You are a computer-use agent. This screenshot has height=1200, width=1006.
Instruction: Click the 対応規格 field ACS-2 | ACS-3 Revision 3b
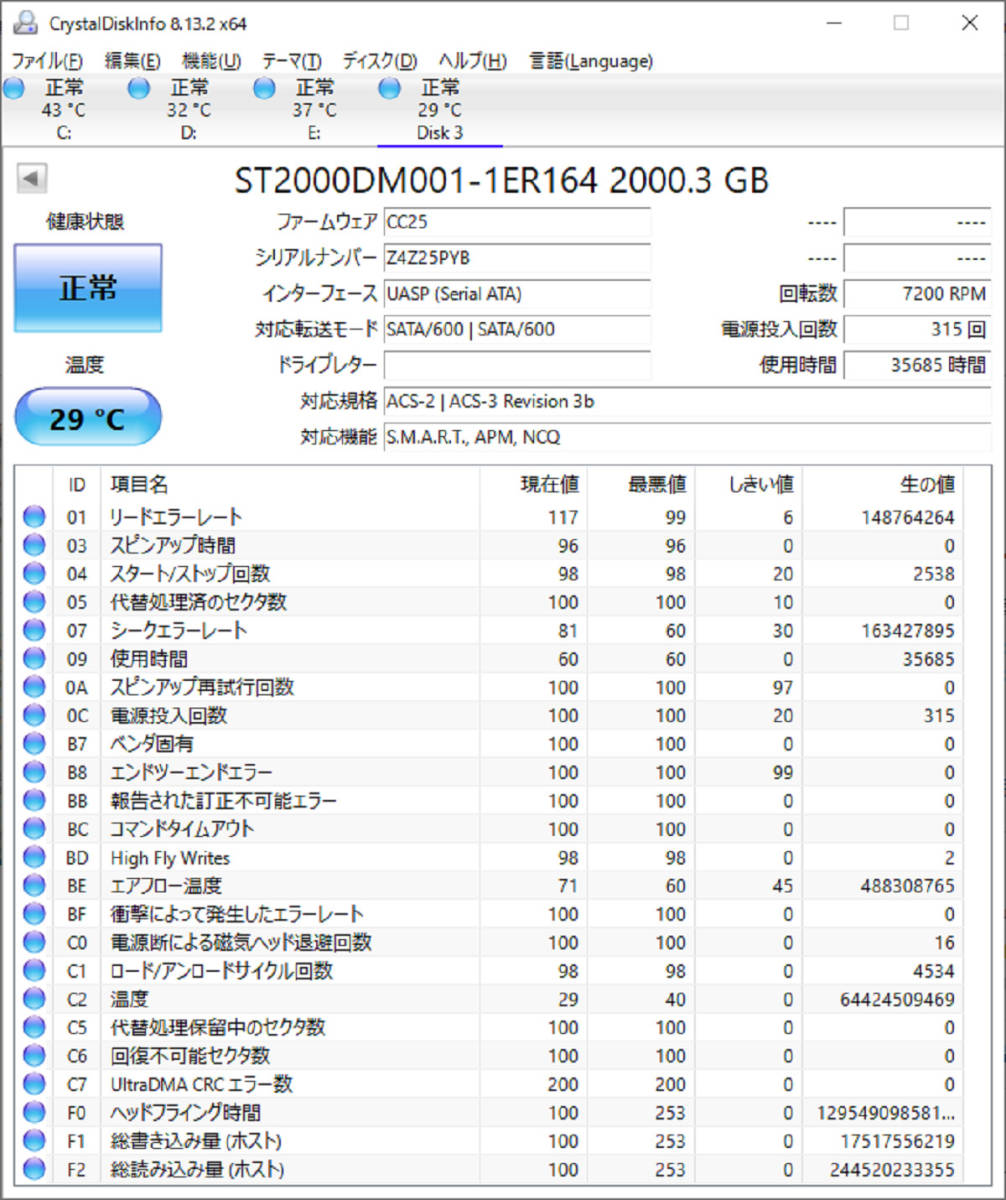687,401
